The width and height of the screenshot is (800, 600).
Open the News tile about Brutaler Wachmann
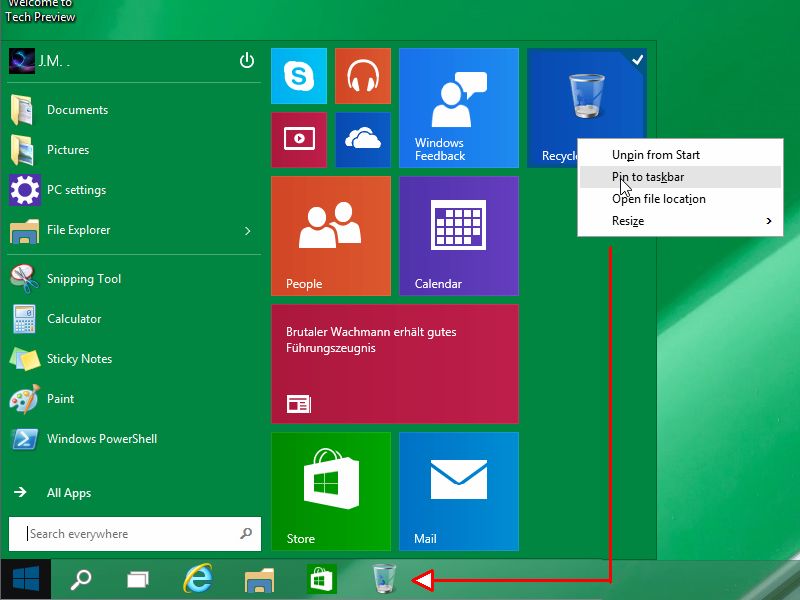395,364
